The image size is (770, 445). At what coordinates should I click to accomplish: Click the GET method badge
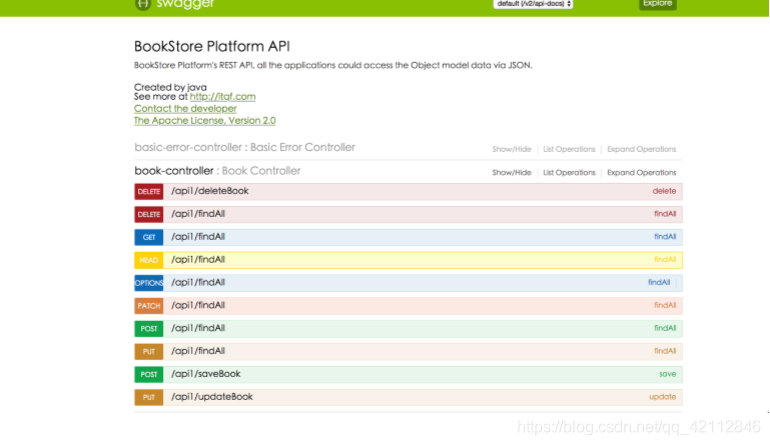pos(149,237)
